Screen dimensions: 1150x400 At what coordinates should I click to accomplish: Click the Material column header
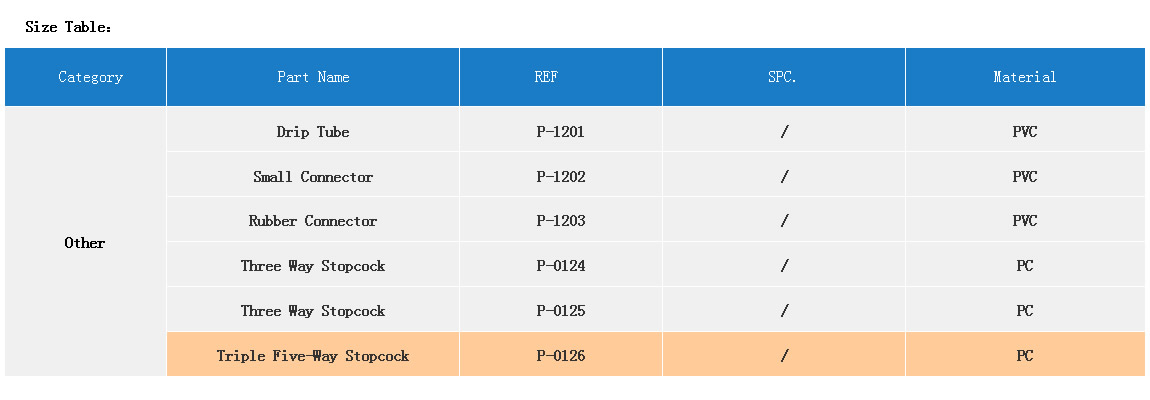(x=1024, y=77)
